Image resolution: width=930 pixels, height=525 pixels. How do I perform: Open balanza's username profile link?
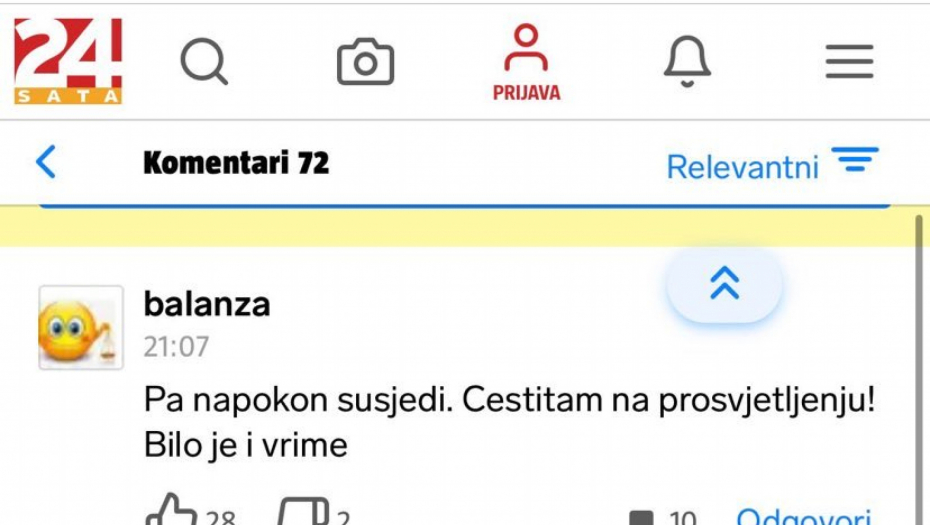tap(207, 304)
